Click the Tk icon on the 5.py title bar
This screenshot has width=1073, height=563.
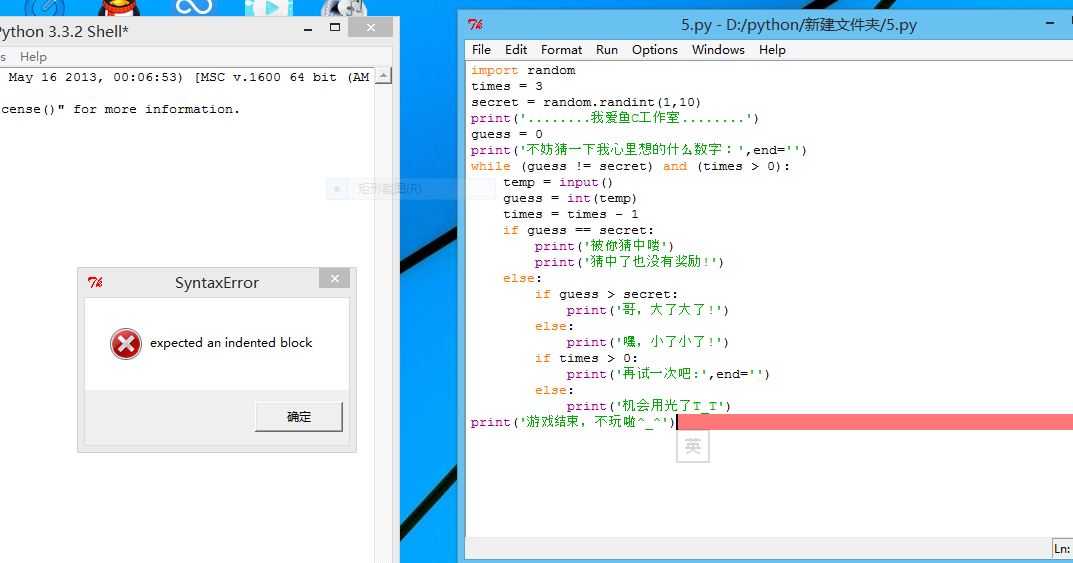coord(476,24)
